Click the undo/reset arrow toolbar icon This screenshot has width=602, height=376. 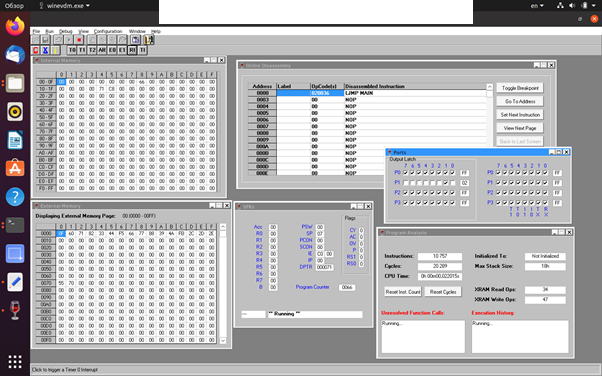pos(58,40)
